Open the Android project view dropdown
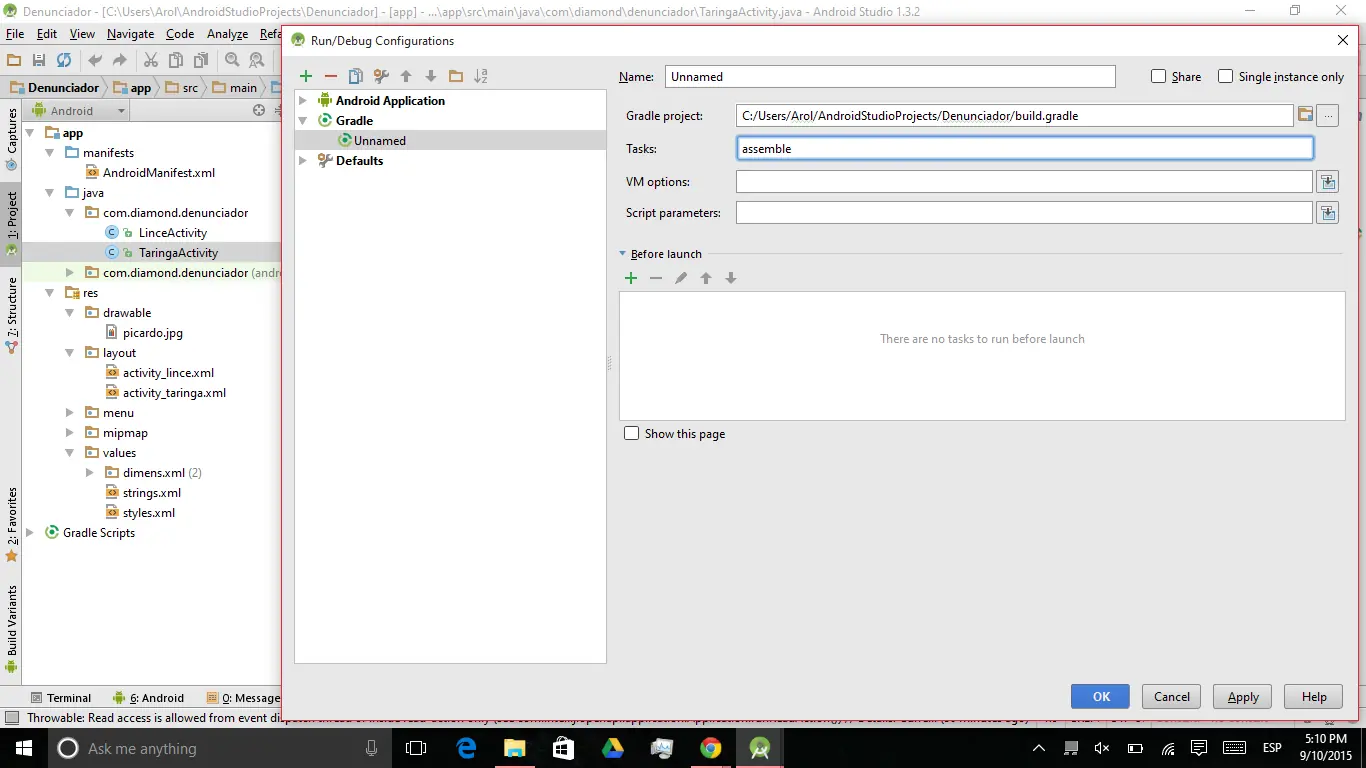The height and width of the screenshot is (768, 1366). pos(79,111)
